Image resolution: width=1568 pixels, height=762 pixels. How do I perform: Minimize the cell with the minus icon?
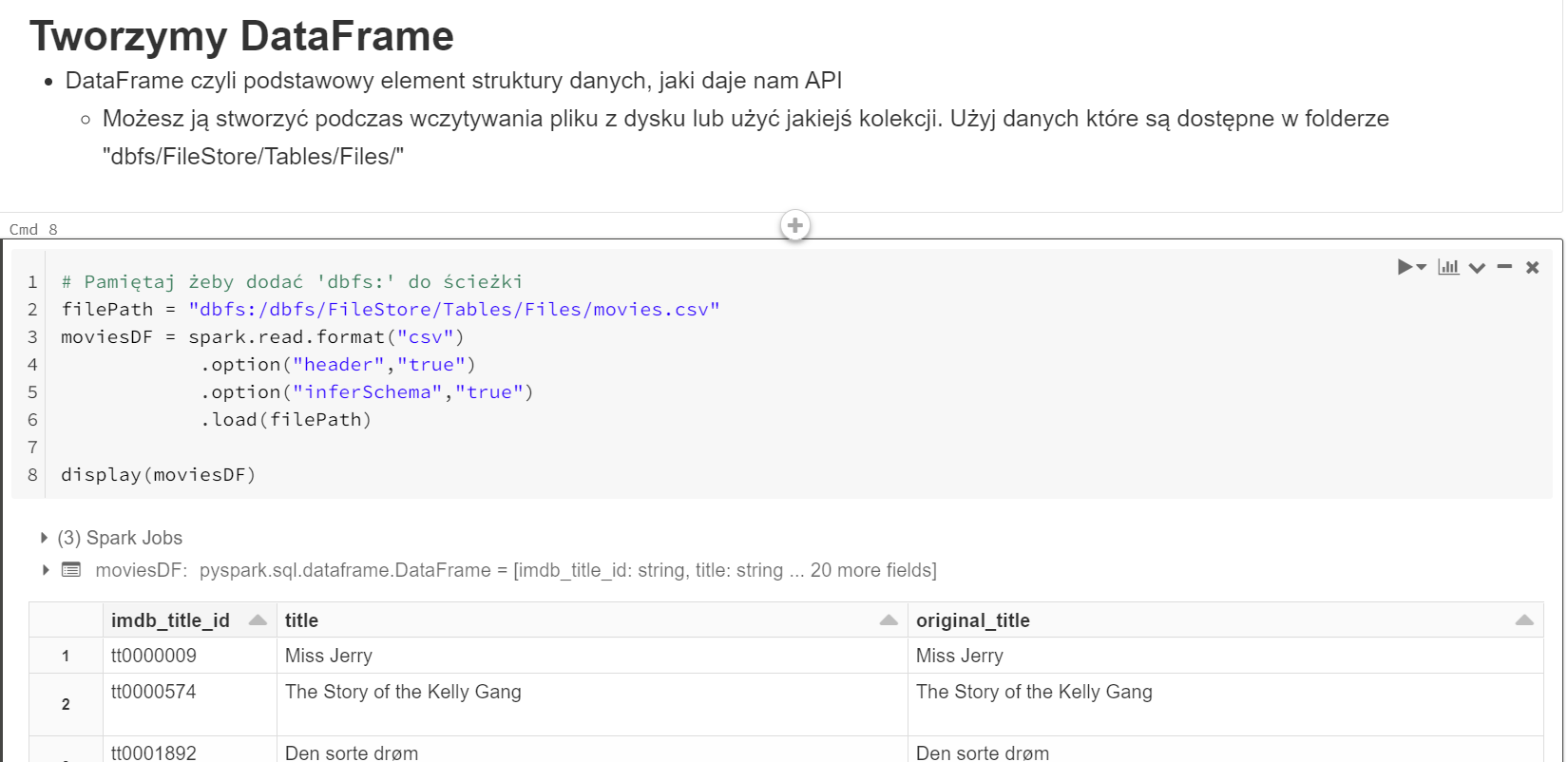coord(1504,267)
